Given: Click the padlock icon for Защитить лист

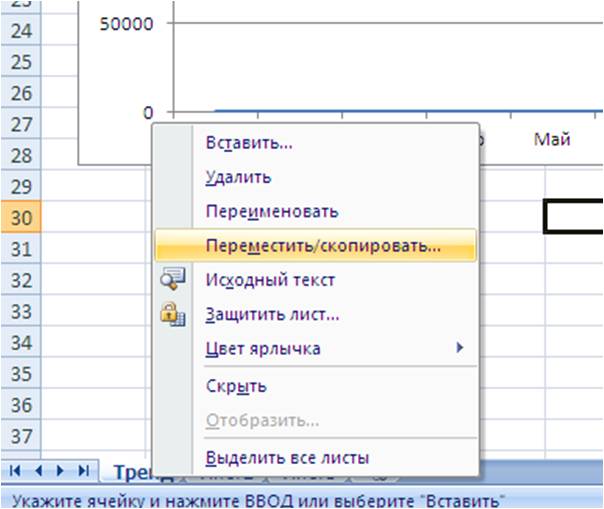Looking at the screenshot, I should [x=173, y=314].
